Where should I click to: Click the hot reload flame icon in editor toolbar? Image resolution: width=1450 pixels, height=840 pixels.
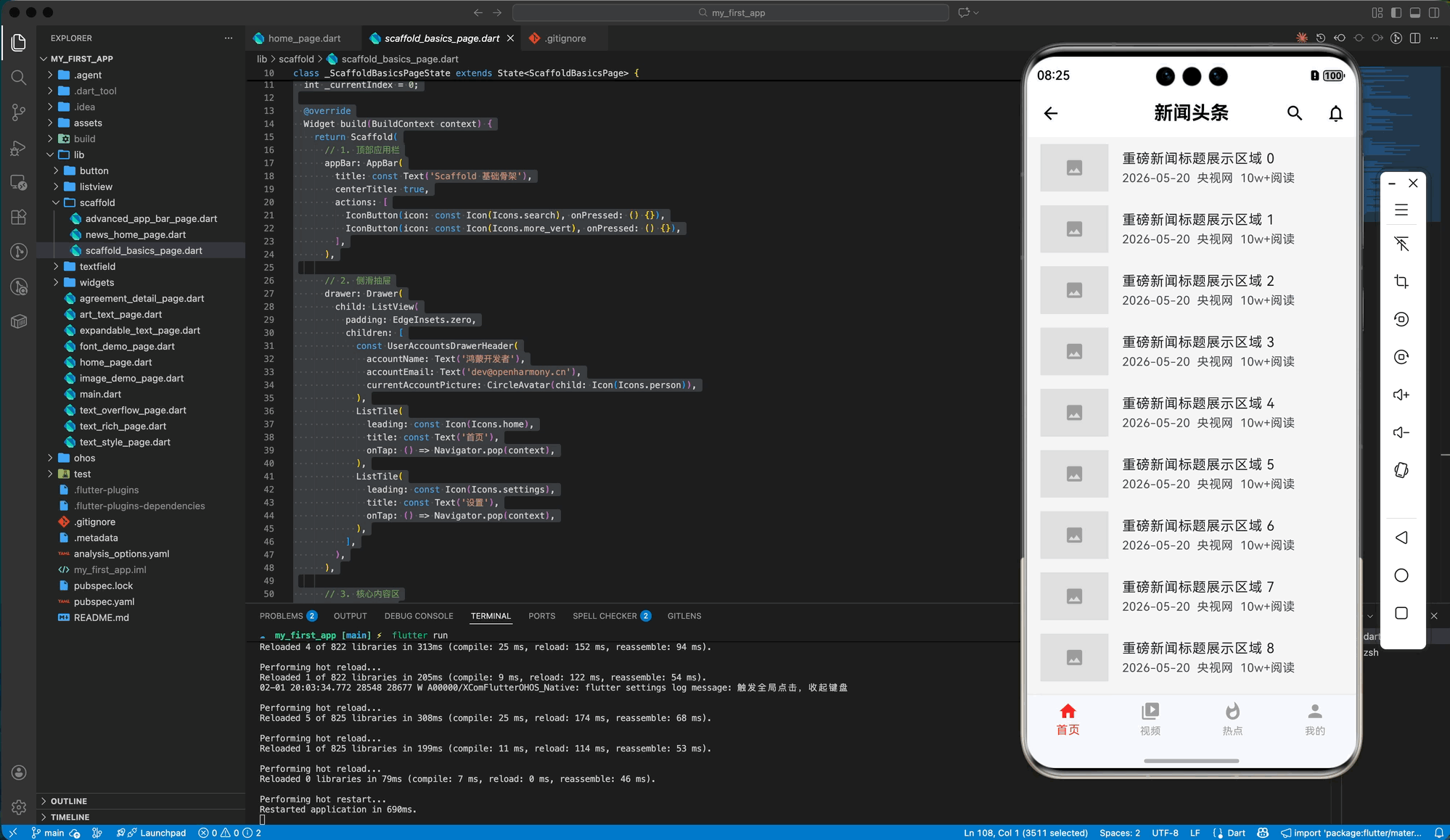coord(1302,38)
